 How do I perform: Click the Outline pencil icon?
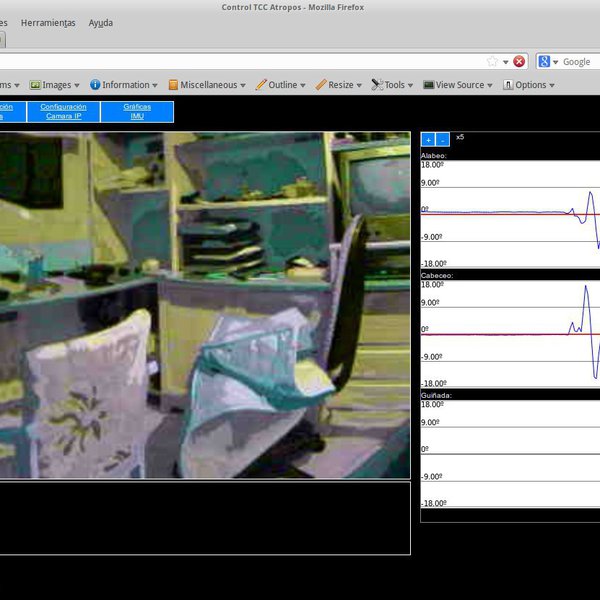tap(261, 85)
